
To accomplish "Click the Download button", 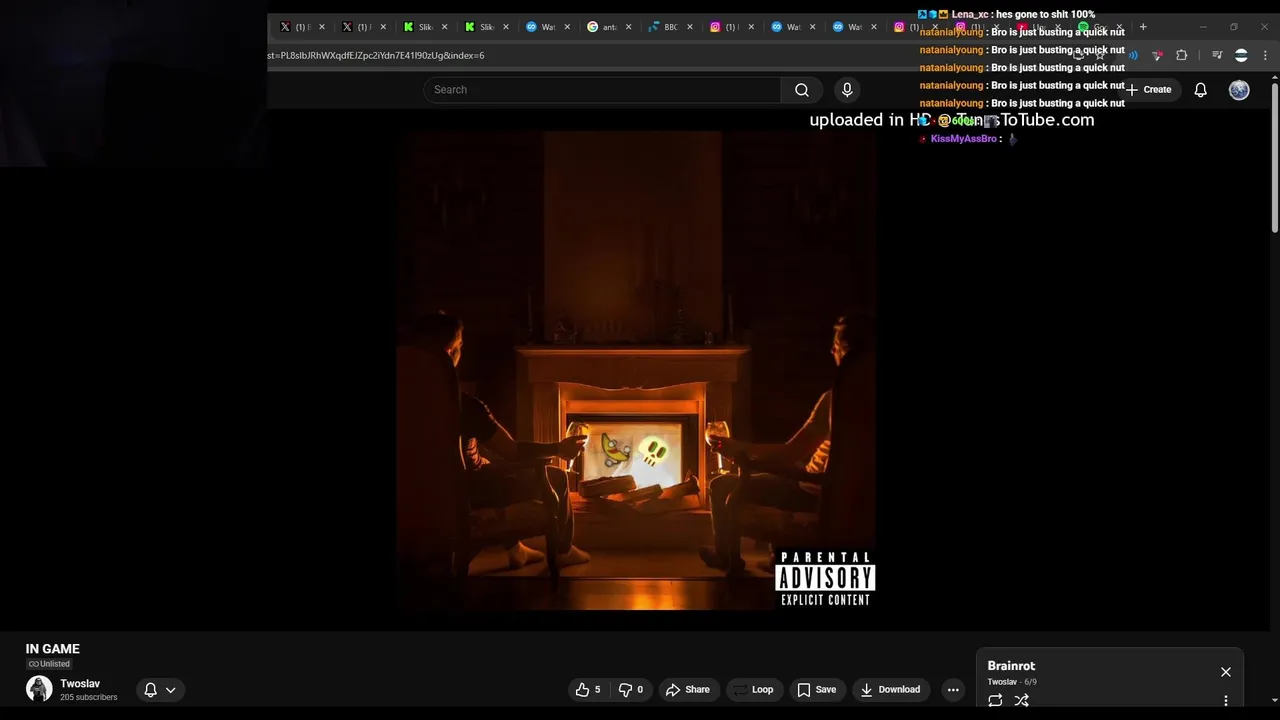I will coord(890,690).
